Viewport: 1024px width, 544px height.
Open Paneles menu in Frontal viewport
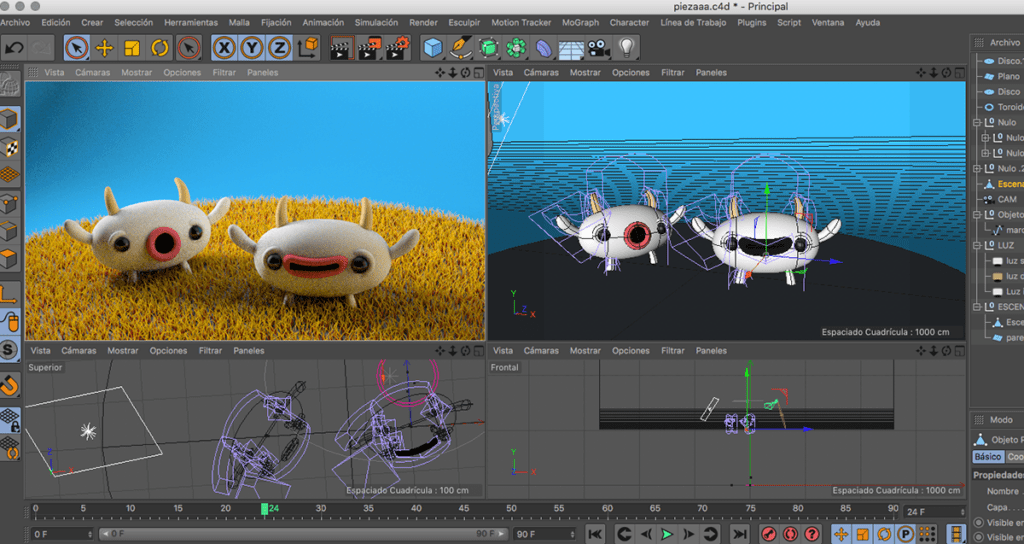711,351
